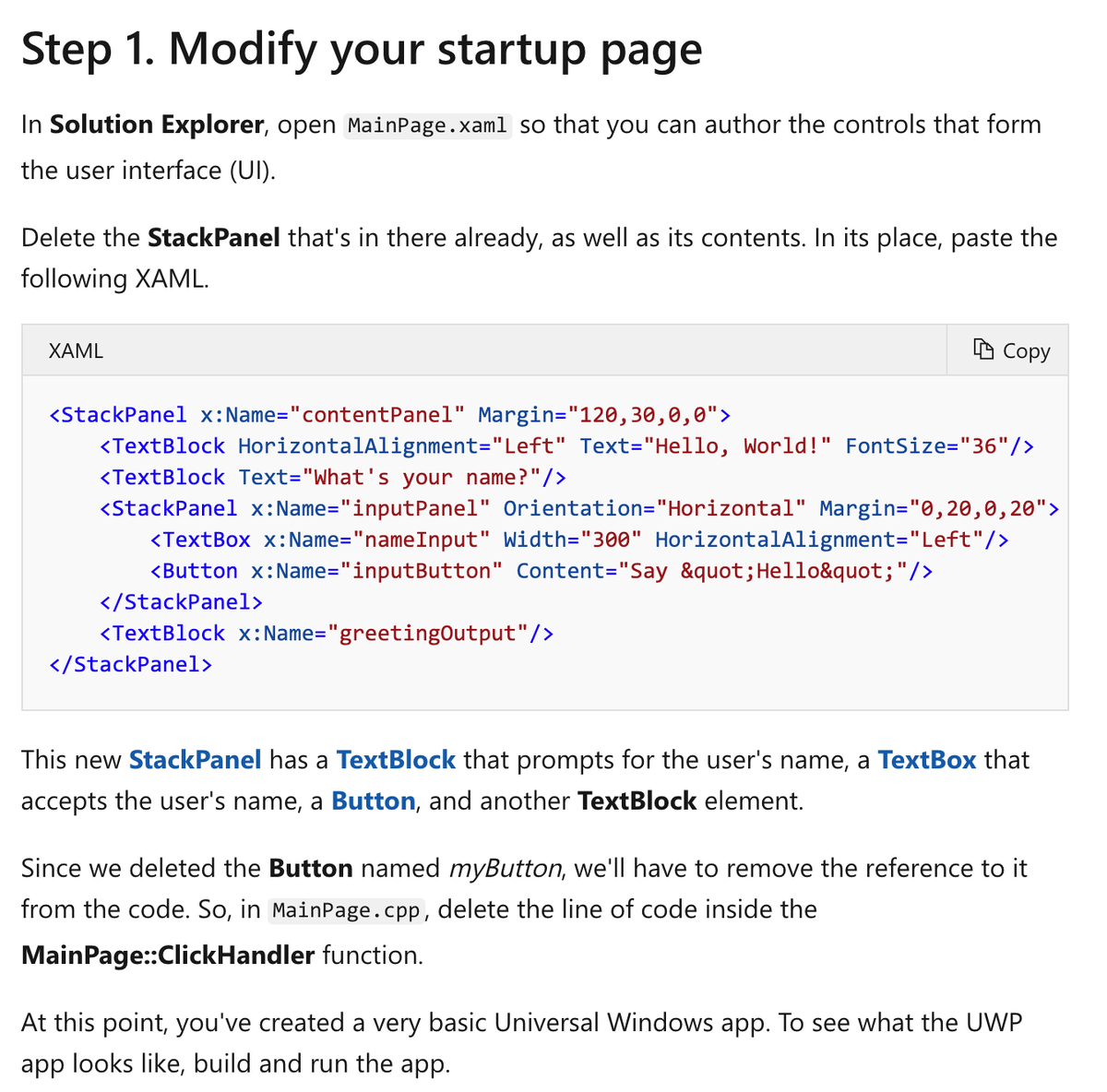Click the bold 'StackPanel' in the Delete sentence

click(214, 238)
